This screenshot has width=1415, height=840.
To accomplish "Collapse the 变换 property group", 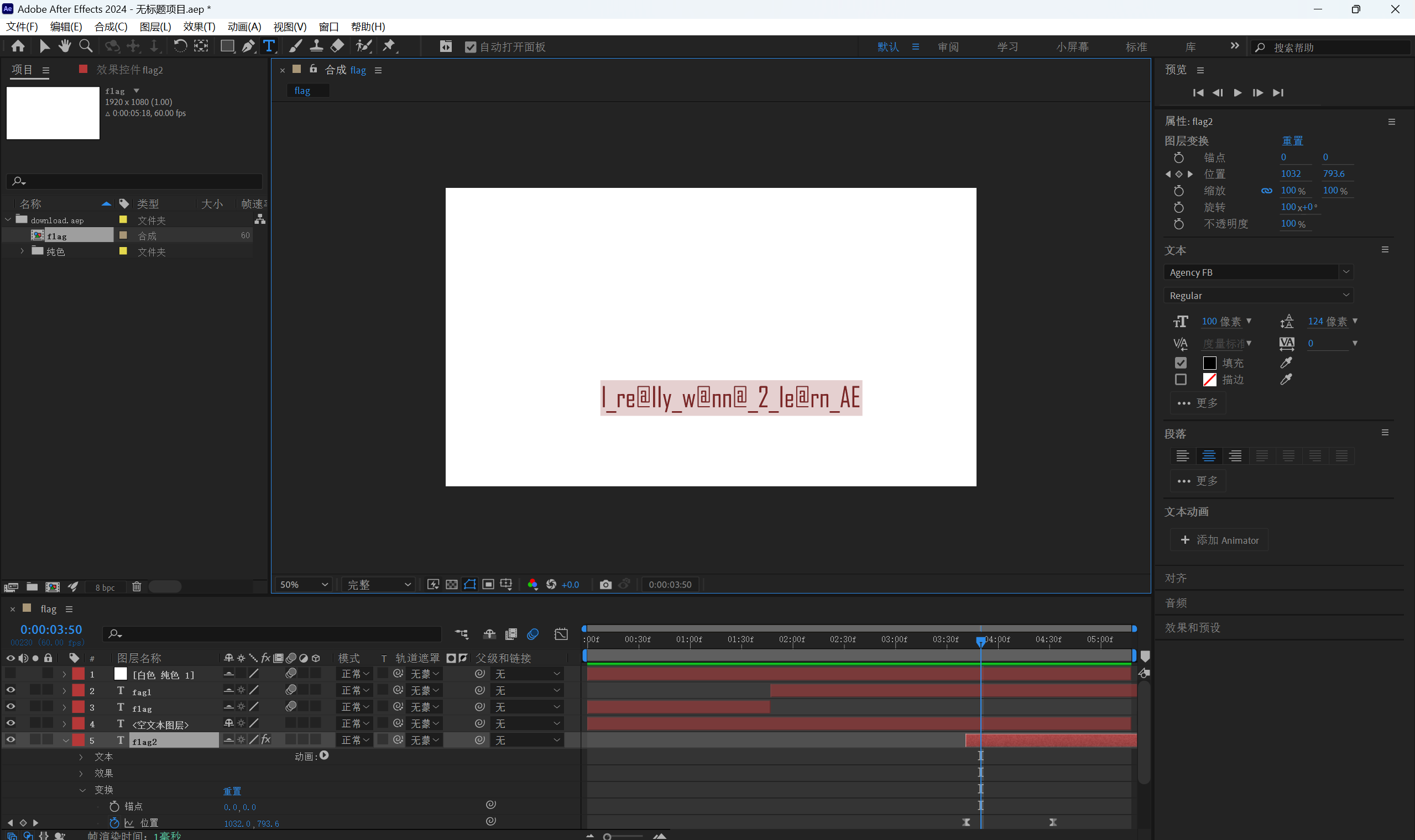I will (82, 790).
